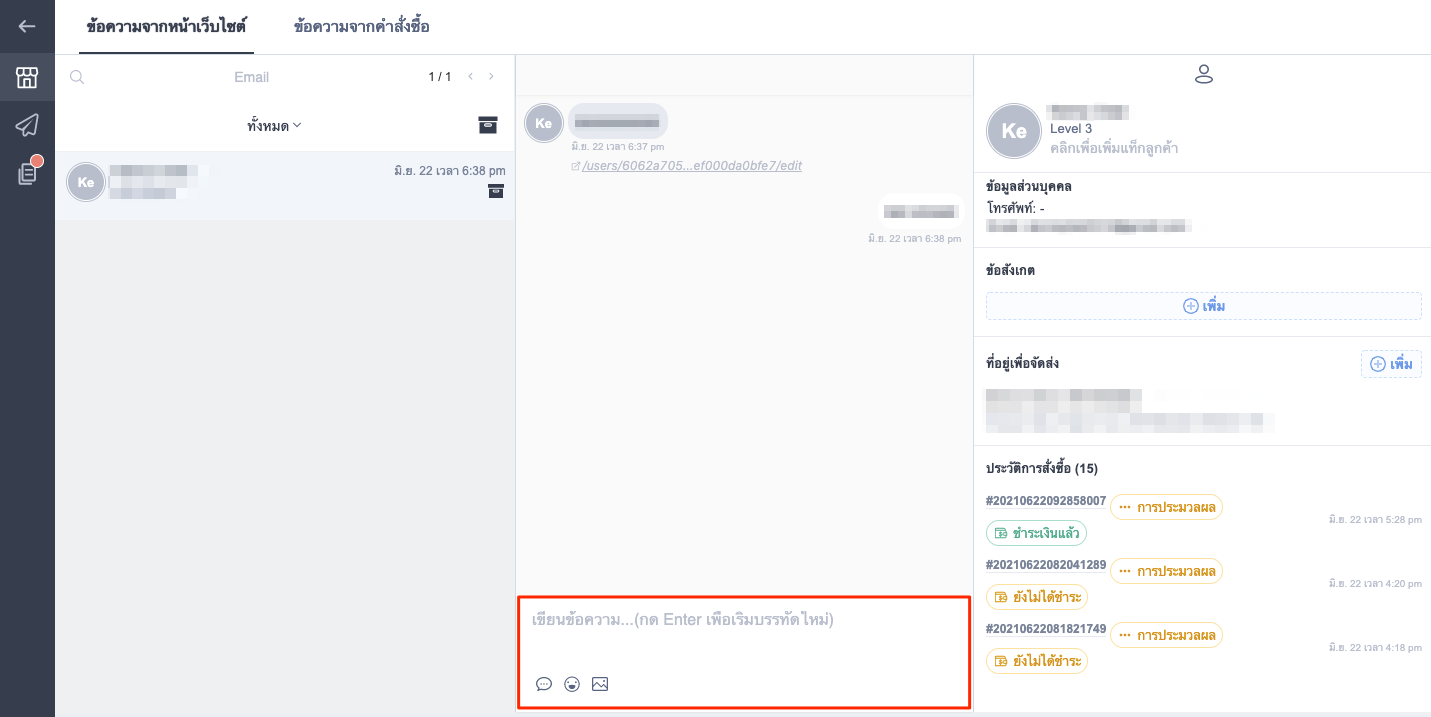Select the Ke conversation in list

point(285,185)
